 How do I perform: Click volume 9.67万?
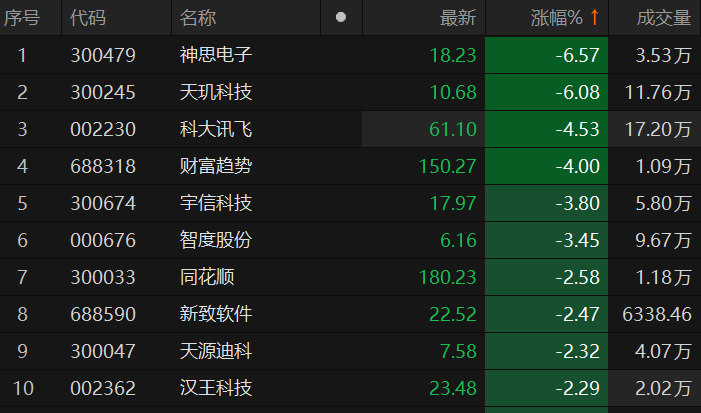(663, 240)
